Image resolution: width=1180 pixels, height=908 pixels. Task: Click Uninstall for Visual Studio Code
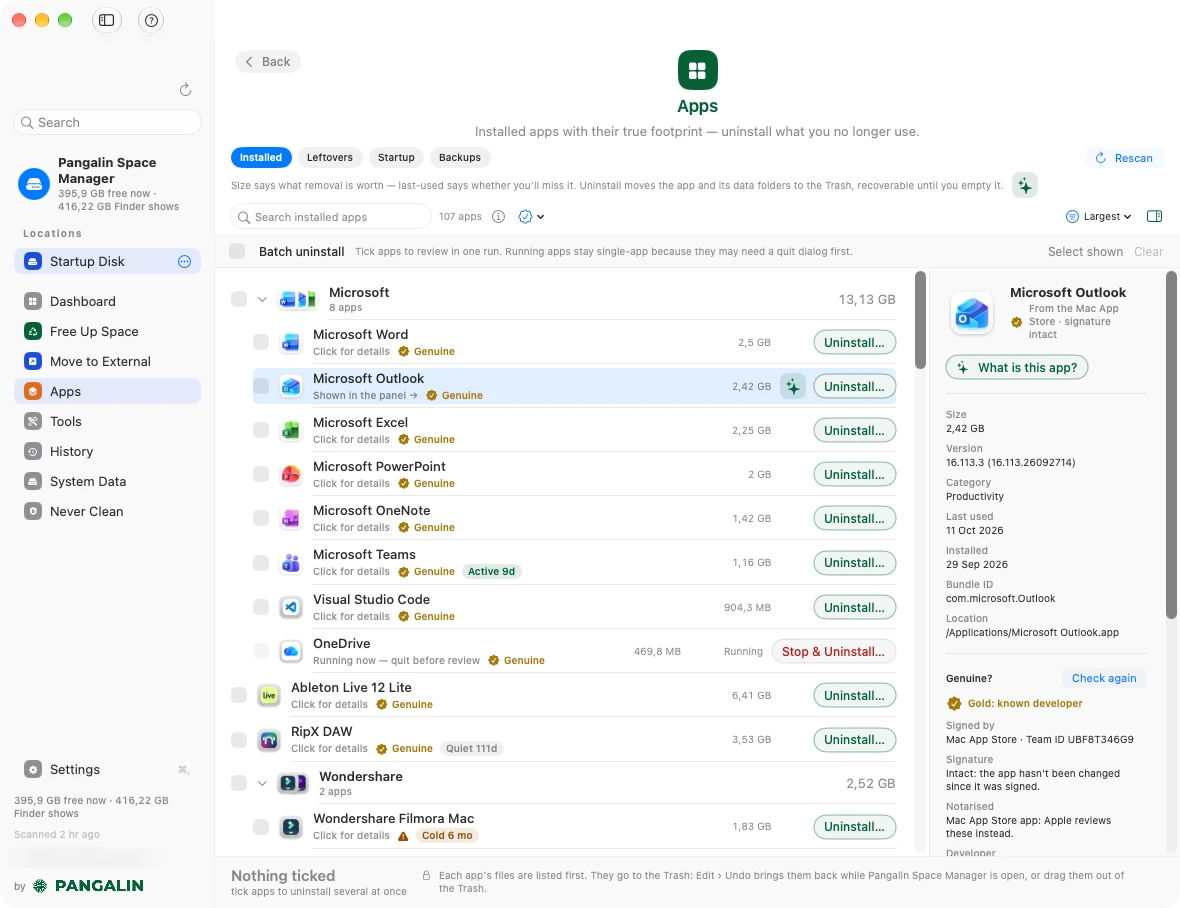coord(854,608)
